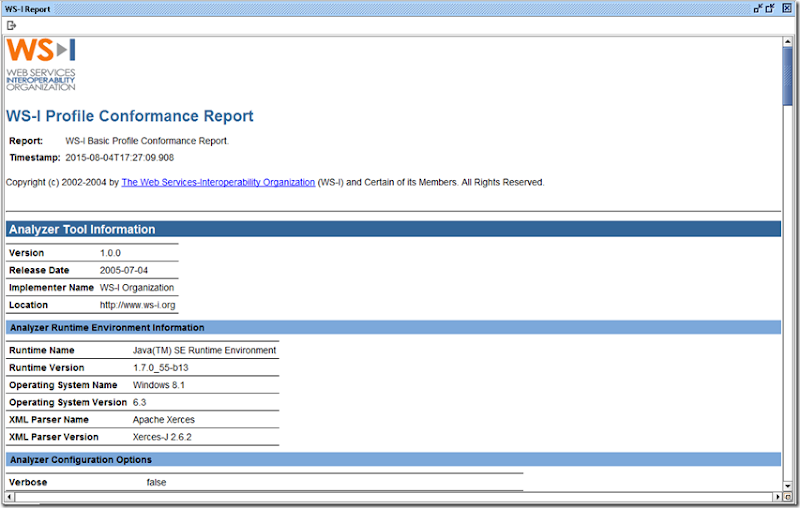Click the corner icon below vertical scrollbar
The width and height of the screenshot is (800, 508).
(x=788, y=496)
